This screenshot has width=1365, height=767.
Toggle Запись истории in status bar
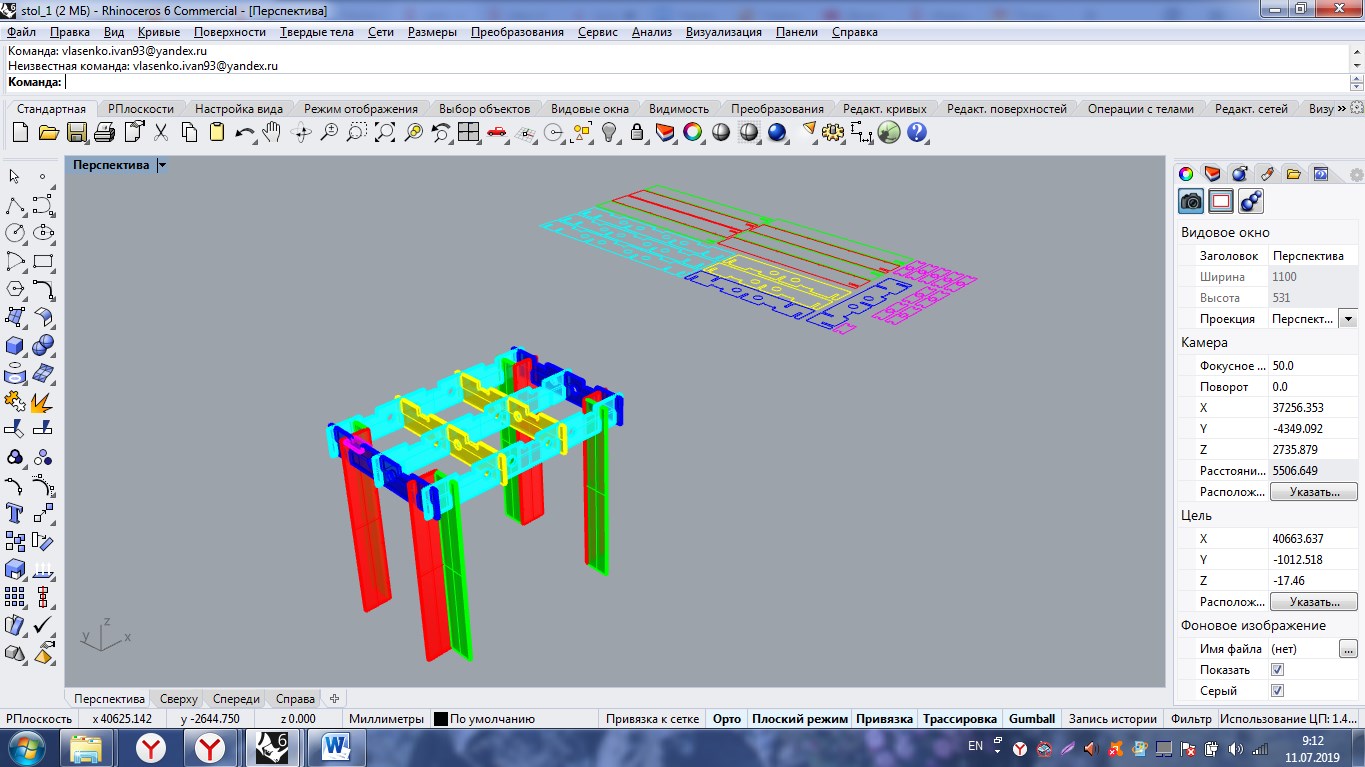[x=1113, y=719]
